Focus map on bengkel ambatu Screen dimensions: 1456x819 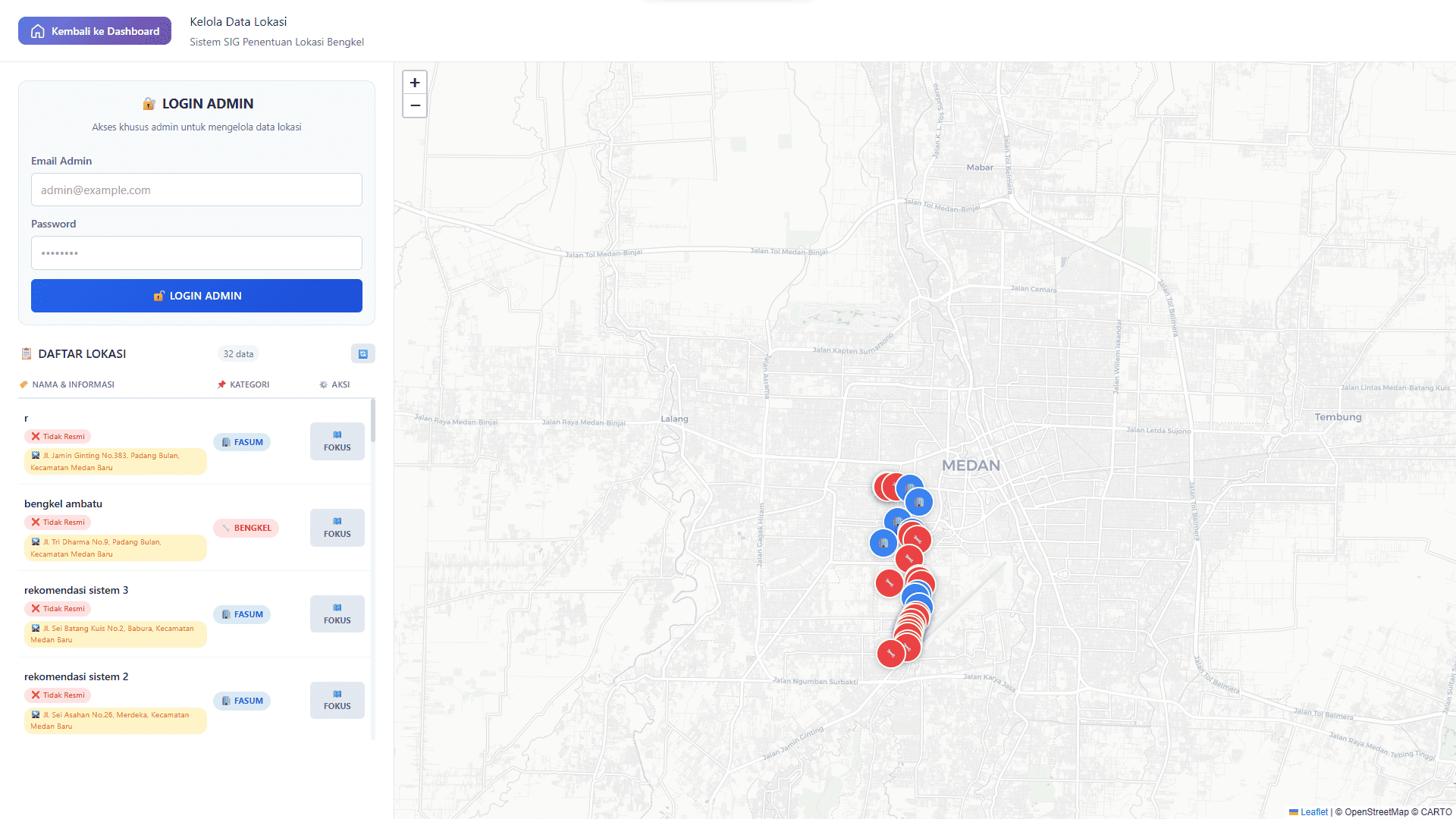point(337,528)
